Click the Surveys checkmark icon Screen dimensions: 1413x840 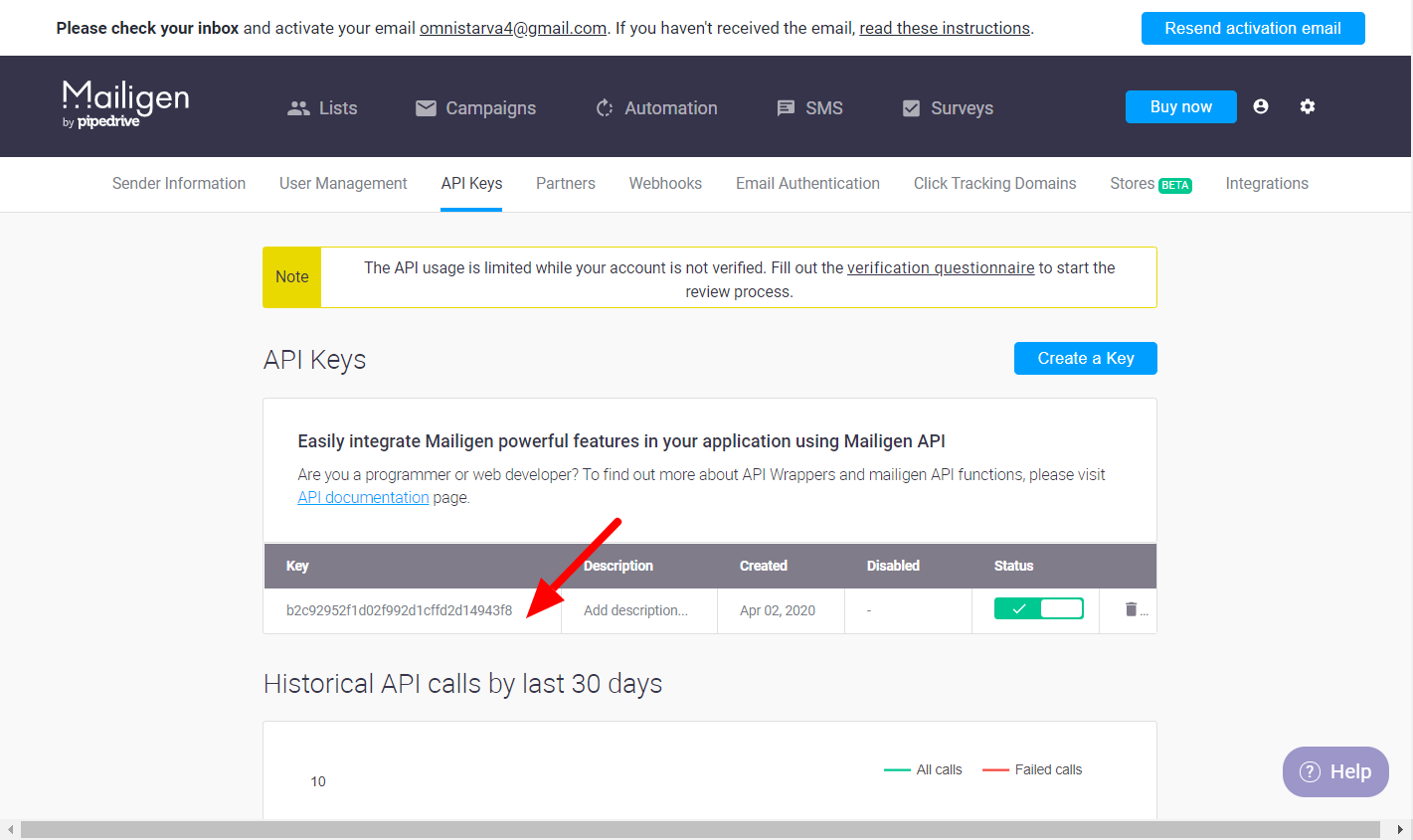(911, 108)
